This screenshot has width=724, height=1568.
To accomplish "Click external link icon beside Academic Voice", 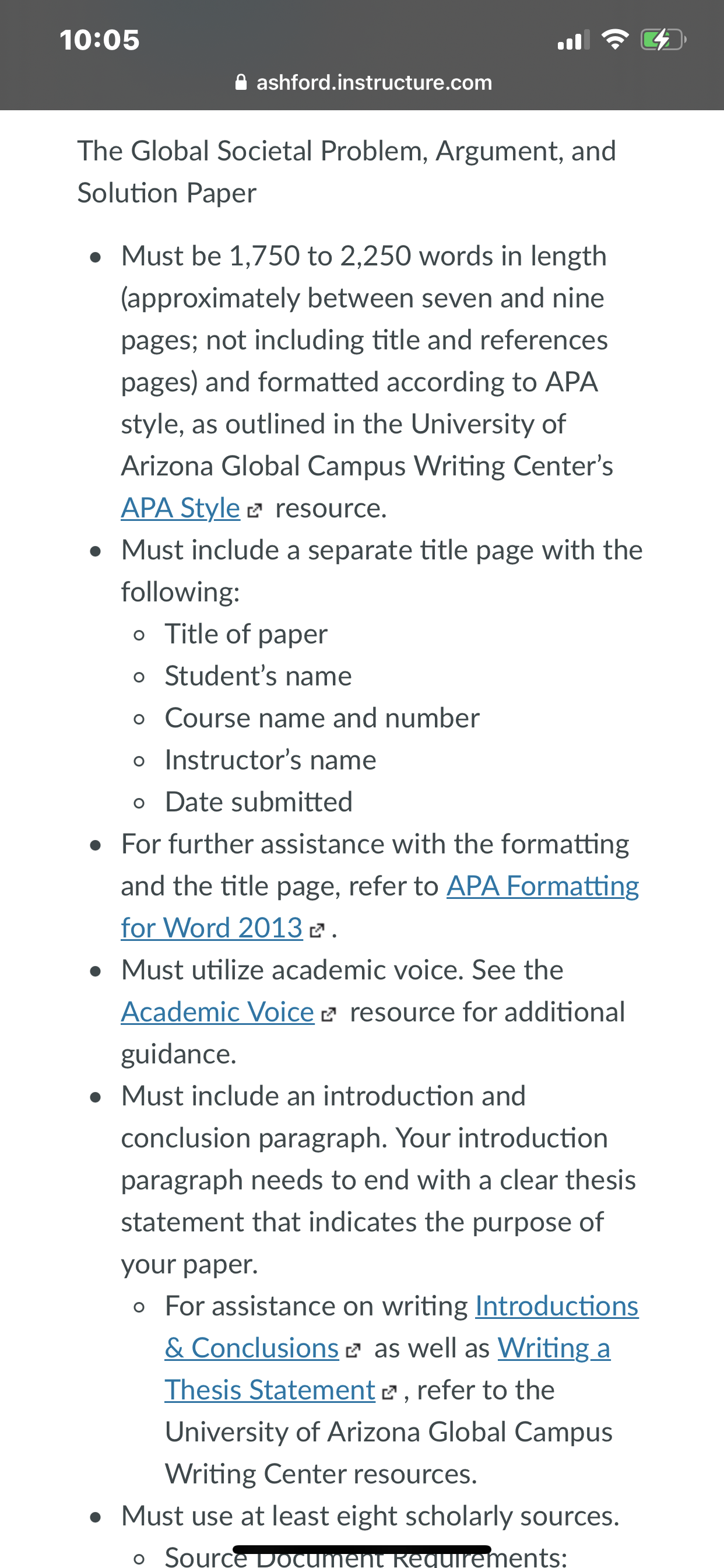I will 329,1014.
